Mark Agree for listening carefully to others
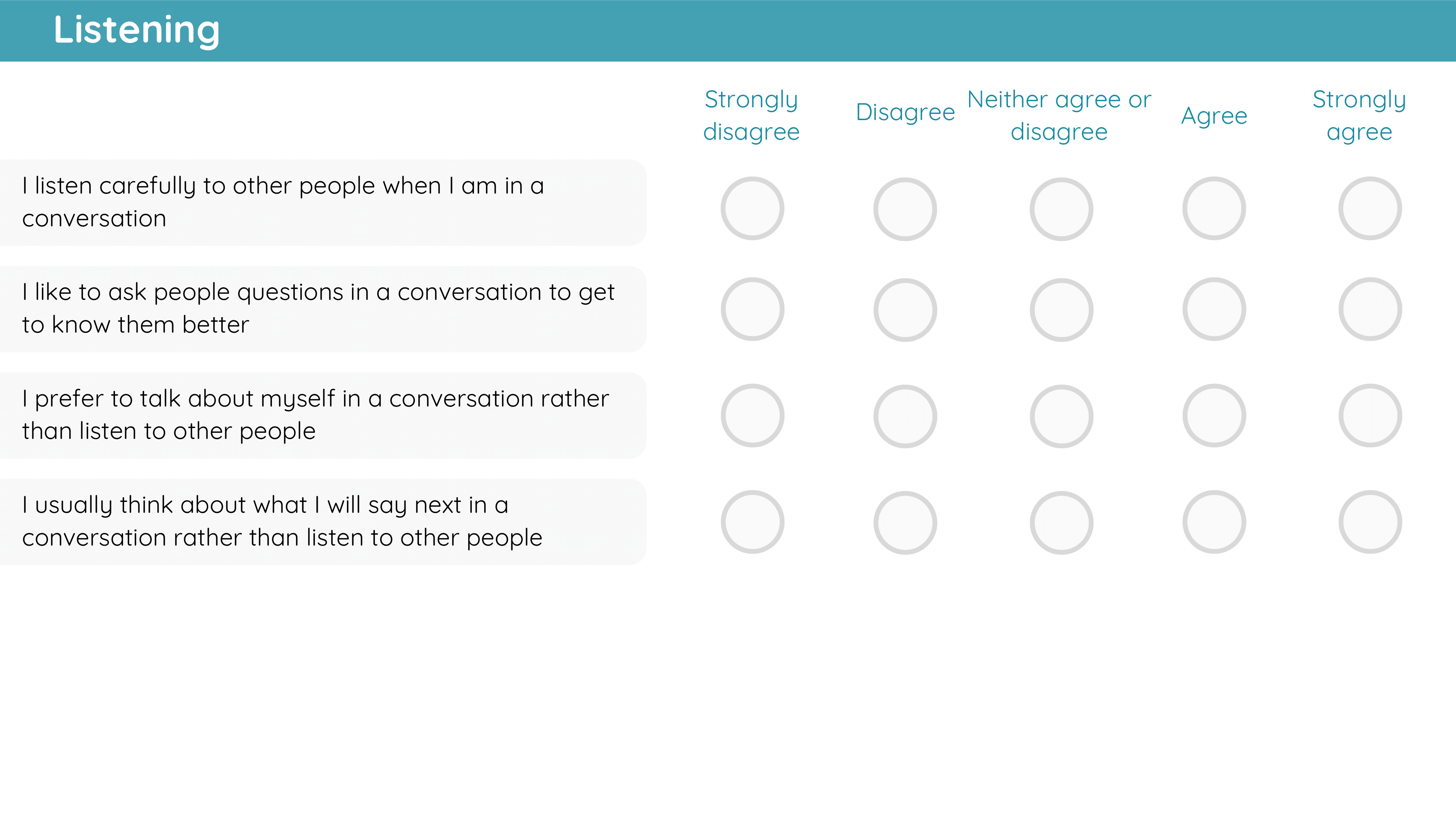 pyautogui.click(x=1214, y=209)
